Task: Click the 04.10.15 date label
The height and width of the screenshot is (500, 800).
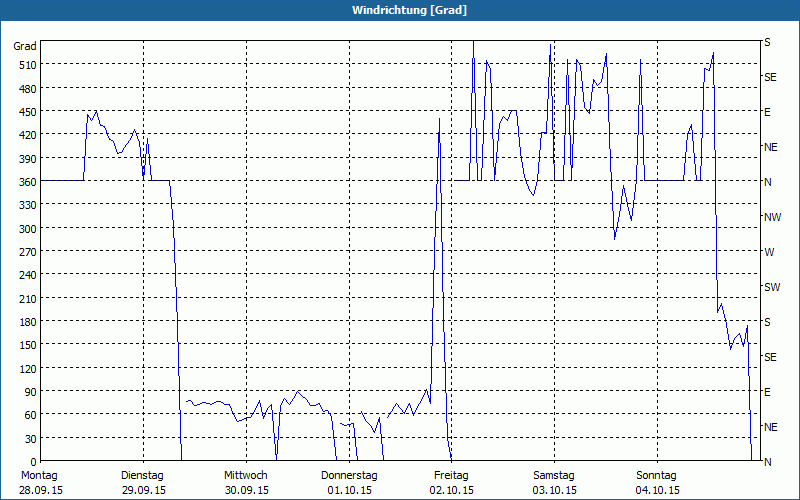Action: pos(658,490)
